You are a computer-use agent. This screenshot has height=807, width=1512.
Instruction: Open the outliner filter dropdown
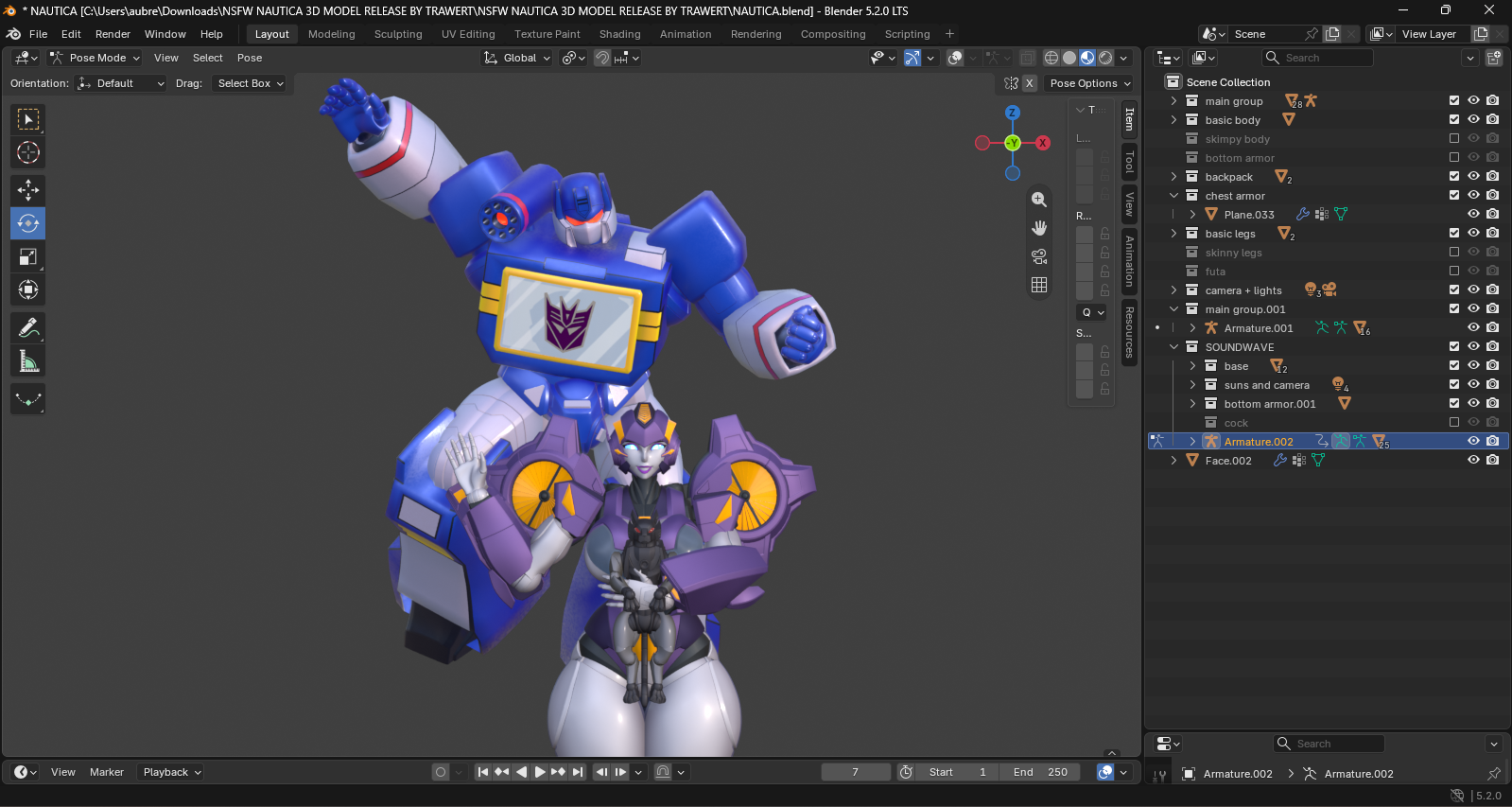click(1470, 58)
